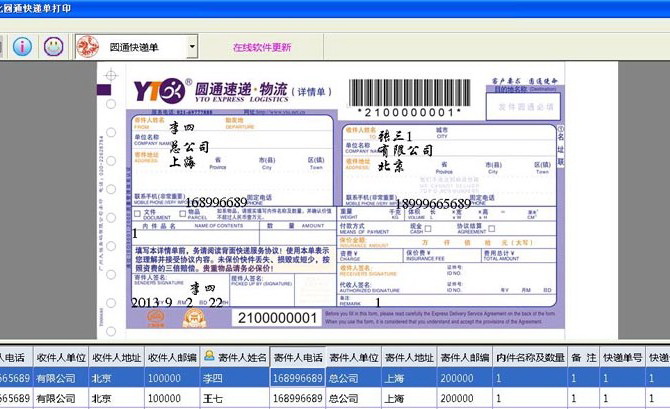Screen dimensions: 670x409
Task: Click 100000 in the 王七 row
Action: [172, 398]
